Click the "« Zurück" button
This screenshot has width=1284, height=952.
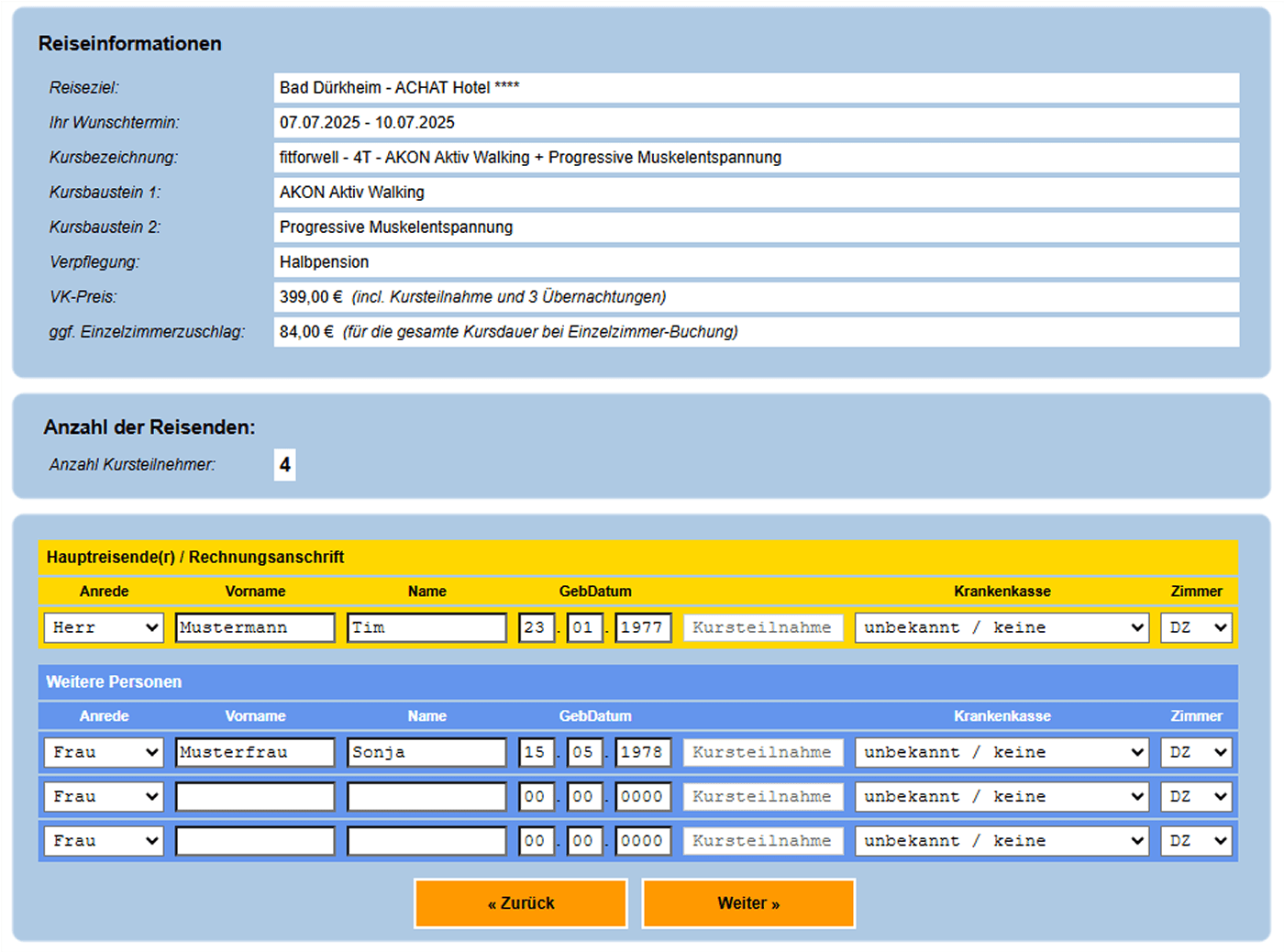520,902
